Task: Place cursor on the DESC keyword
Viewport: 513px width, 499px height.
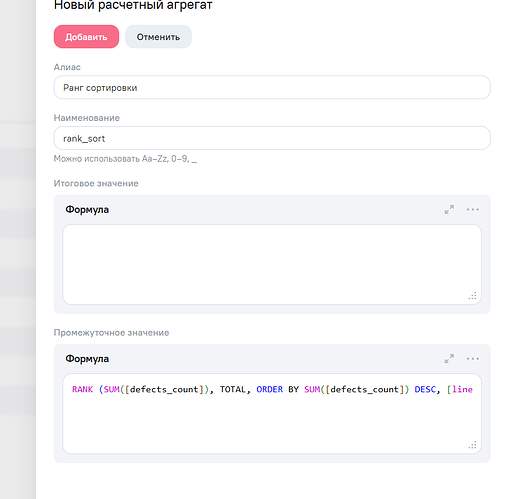Action: (425, 389)
